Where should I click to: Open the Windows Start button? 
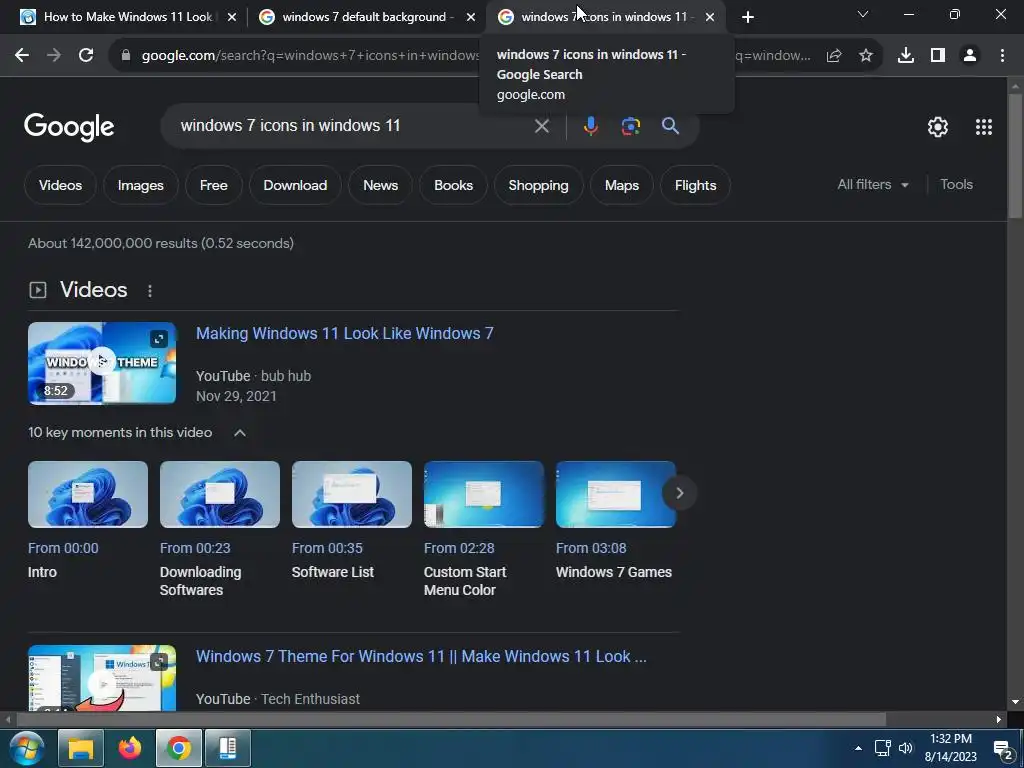[x=26, y=748]
